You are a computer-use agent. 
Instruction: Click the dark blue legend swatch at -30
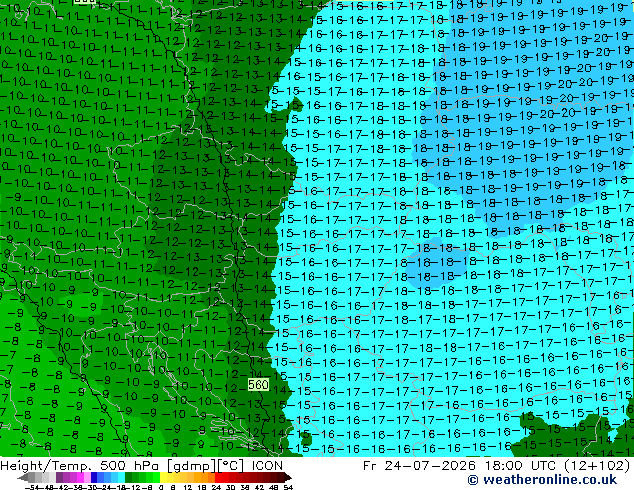coord(94,478)
